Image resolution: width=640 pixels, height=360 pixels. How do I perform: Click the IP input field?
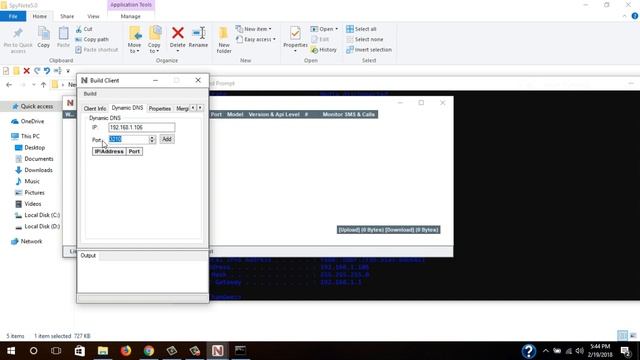pyautogui.click(x=142, y=127)
